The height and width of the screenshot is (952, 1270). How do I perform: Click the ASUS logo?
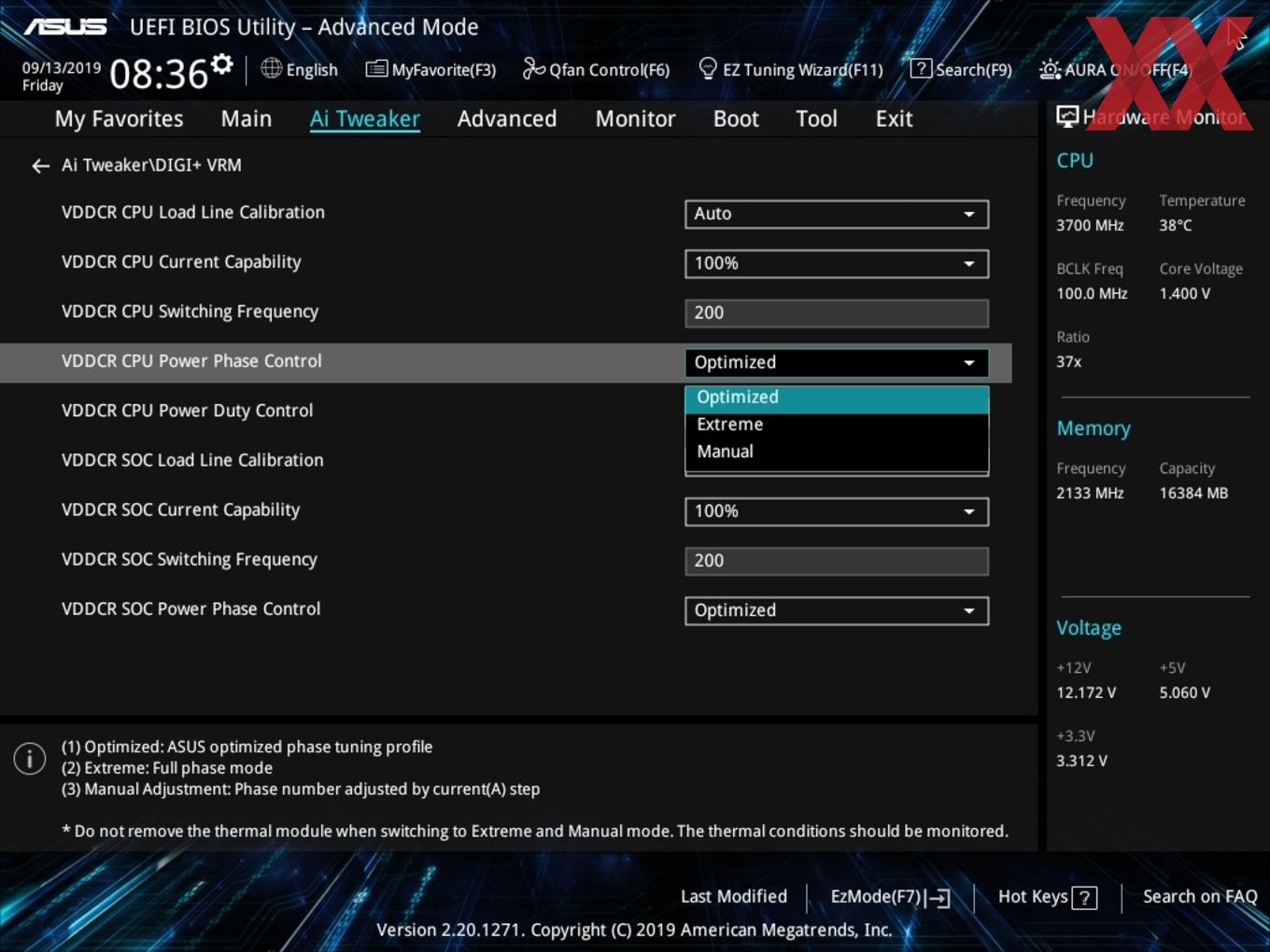[x=65, y=26]
